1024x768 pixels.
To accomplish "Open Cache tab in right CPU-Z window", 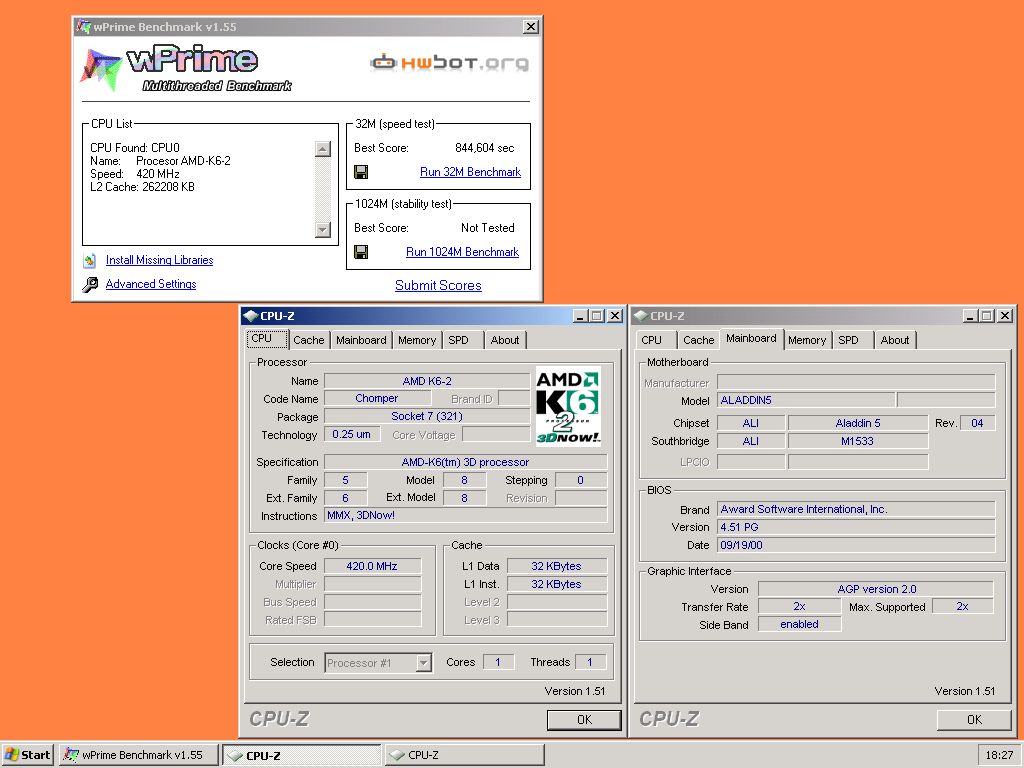I will (698, 340).
